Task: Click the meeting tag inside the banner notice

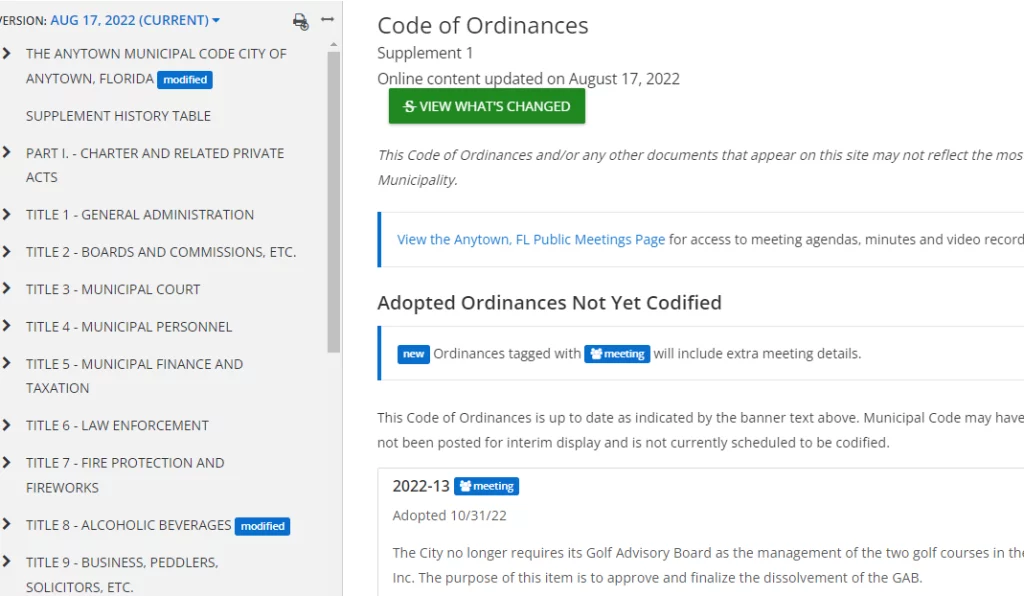Action: (x=617, y=353)
